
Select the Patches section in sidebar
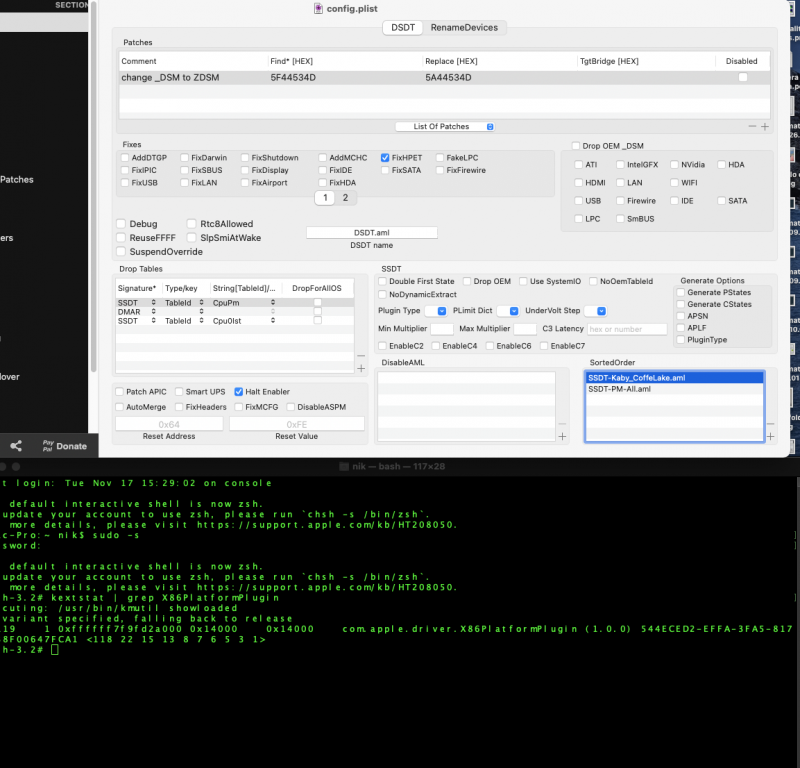coord(17,180)
